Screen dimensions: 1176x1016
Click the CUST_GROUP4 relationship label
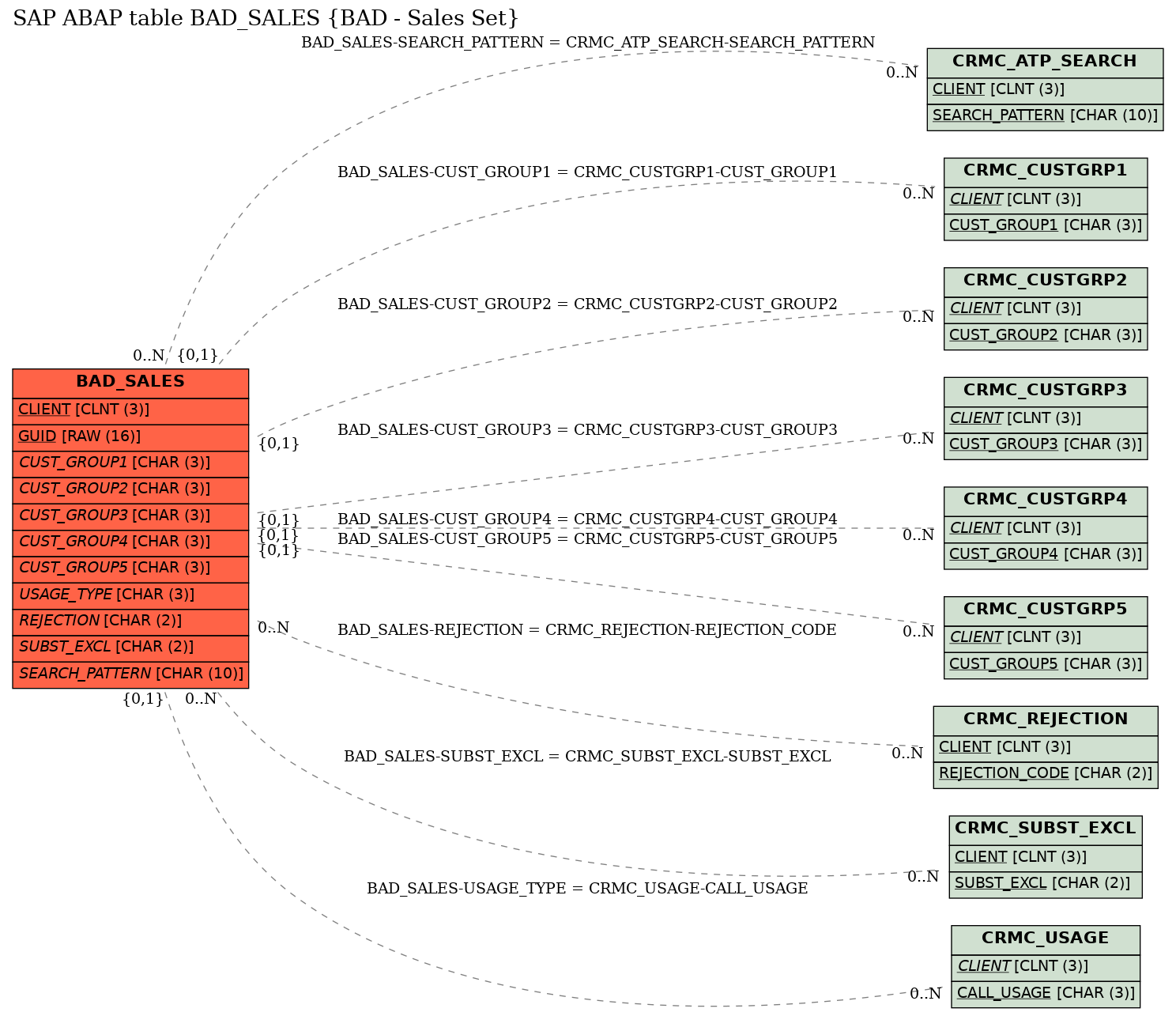(x=587, y=519)
